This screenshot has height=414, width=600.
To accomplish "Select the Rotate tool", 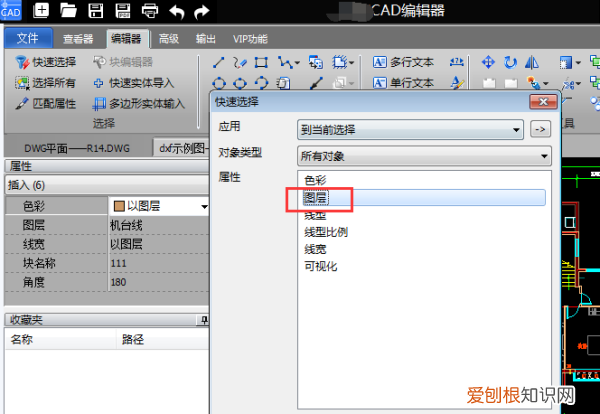I will tap(510, 62).
